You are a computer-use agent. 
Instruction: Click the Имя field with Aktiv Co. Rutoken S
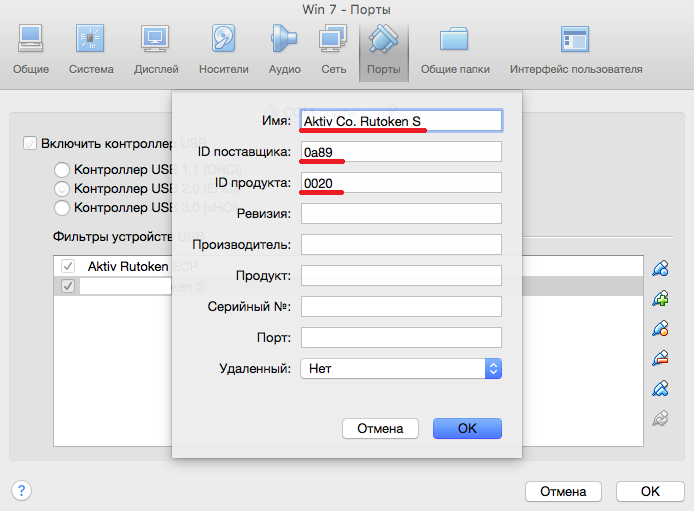tap(401, 121)
